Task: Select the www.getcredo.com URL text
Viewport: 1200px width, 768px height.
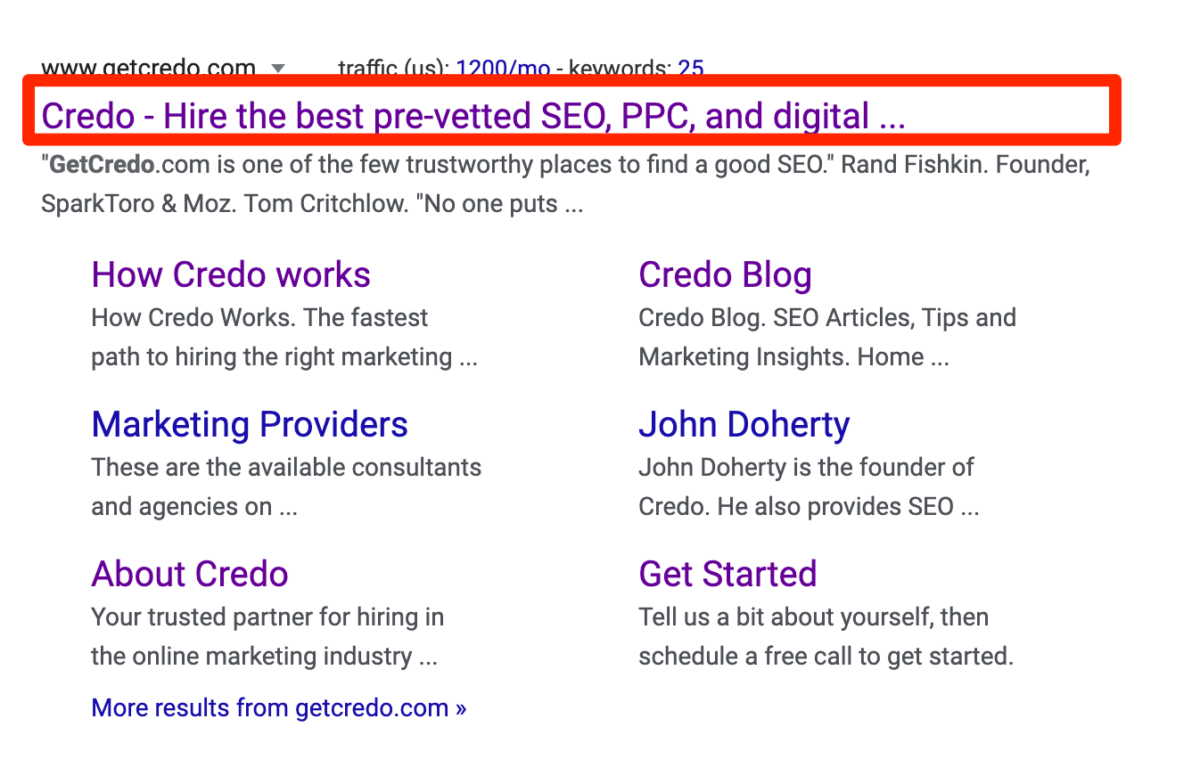Action: (x=149, y=68)
